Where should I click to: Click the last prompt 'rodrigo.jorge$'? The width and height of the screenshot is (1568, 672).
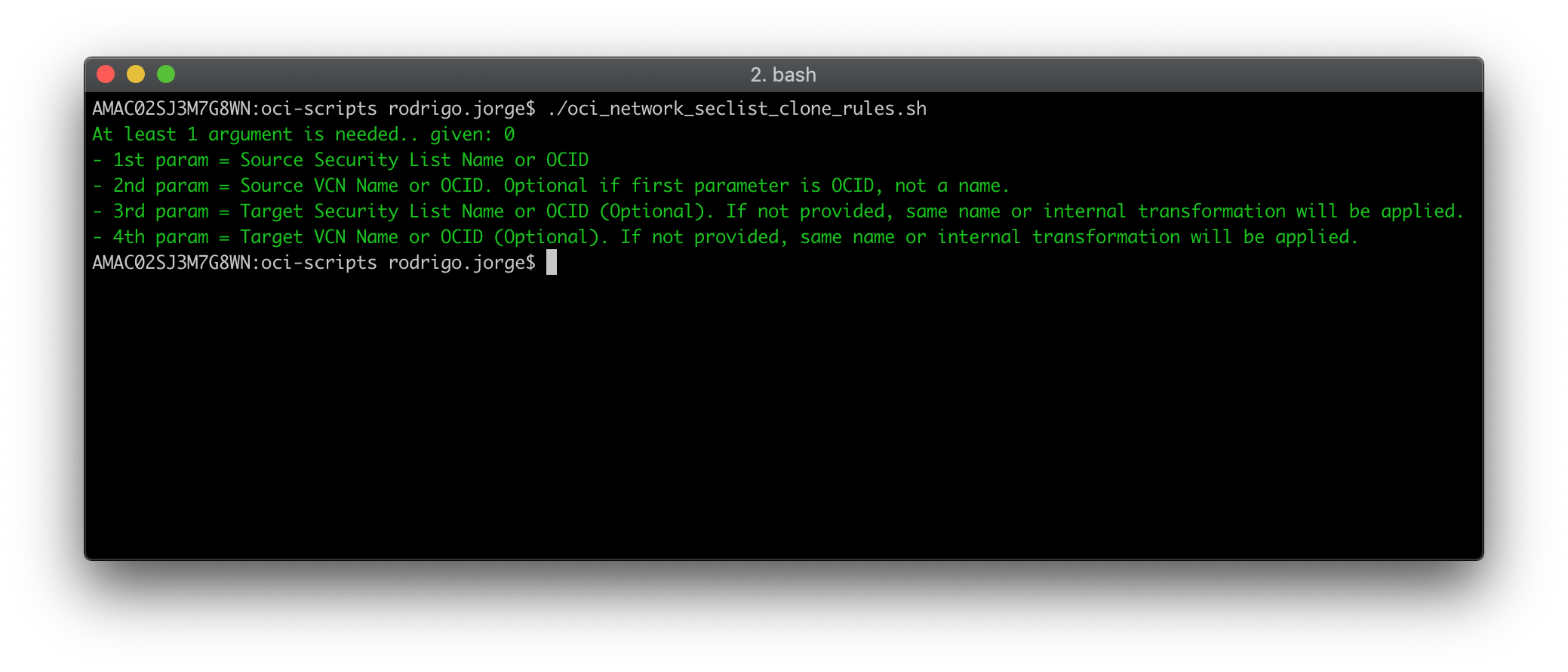click(462, 263)
